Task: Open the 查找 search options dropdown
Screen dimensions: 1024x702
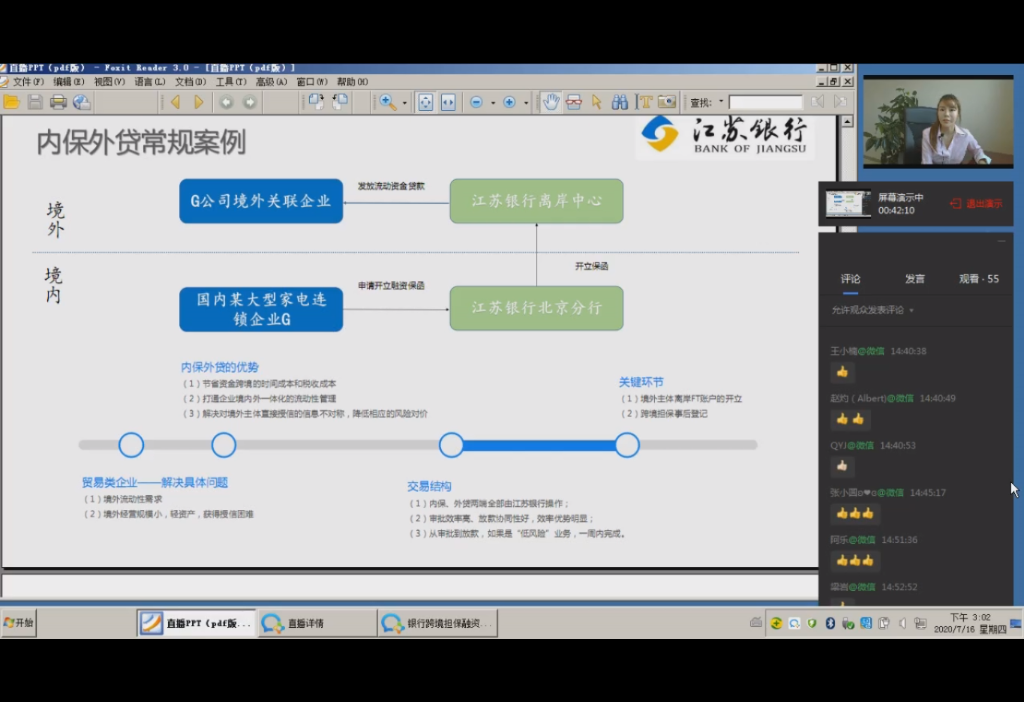Action: pos(721,102)
